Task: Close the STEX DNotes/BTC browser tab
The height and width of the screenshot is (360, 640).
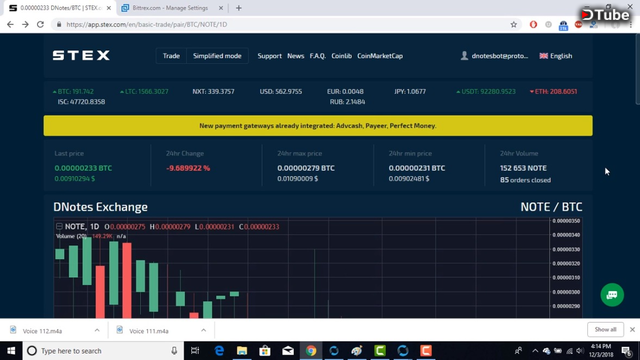Action: point(109,8)
